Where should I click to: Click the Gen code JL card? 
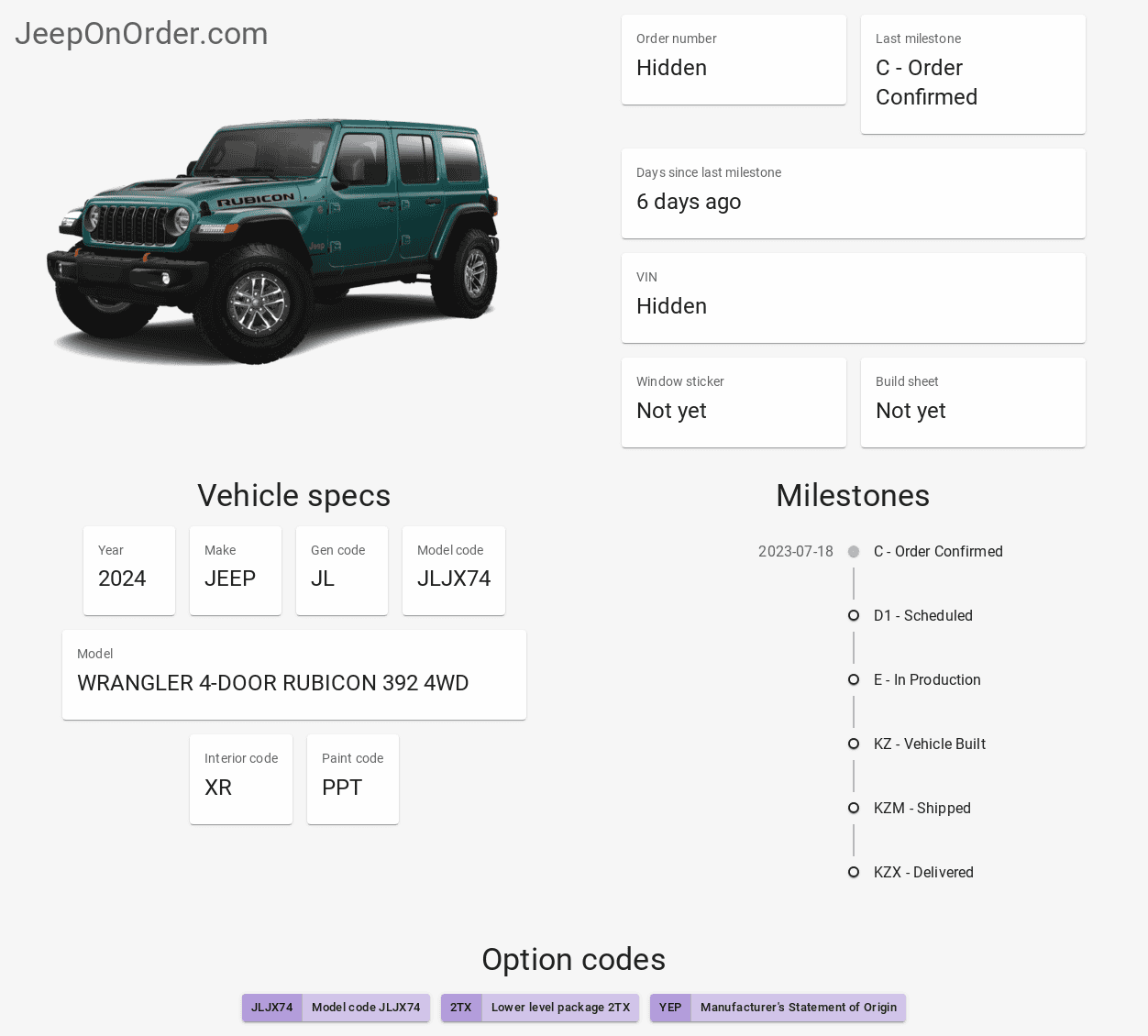click(x=342, y=570)
